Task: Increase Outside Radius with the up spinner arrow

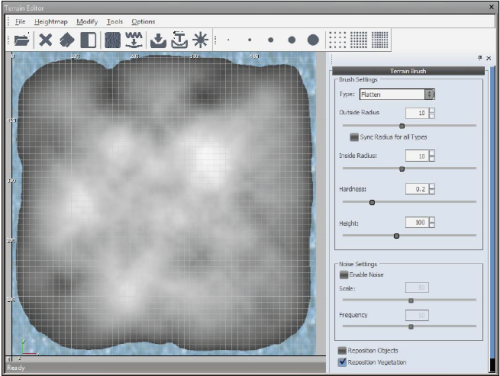Action: click(432, 110)
